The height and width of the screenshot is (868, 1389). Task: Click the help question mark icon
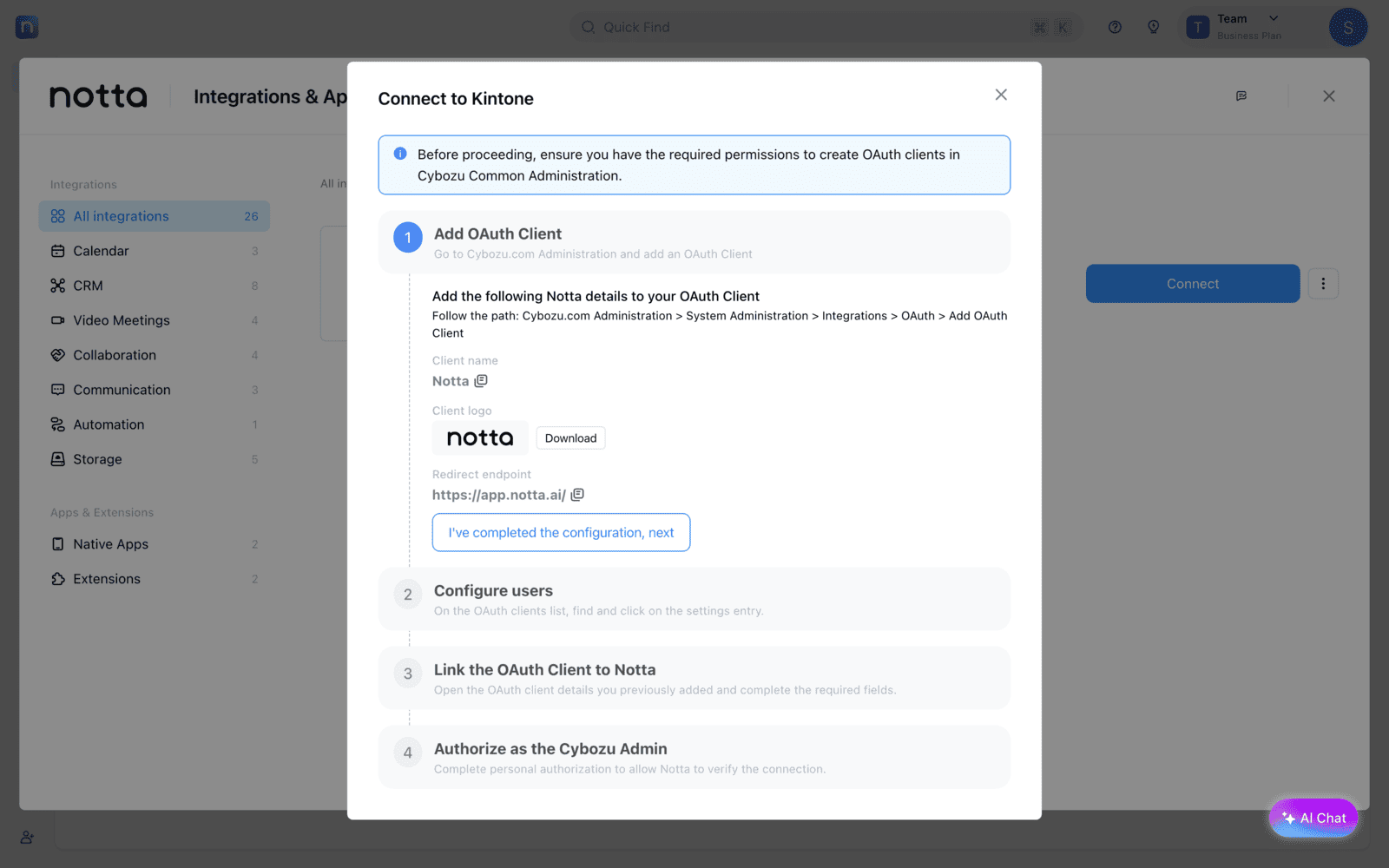pyautogui.click(x=1115, y=27)
